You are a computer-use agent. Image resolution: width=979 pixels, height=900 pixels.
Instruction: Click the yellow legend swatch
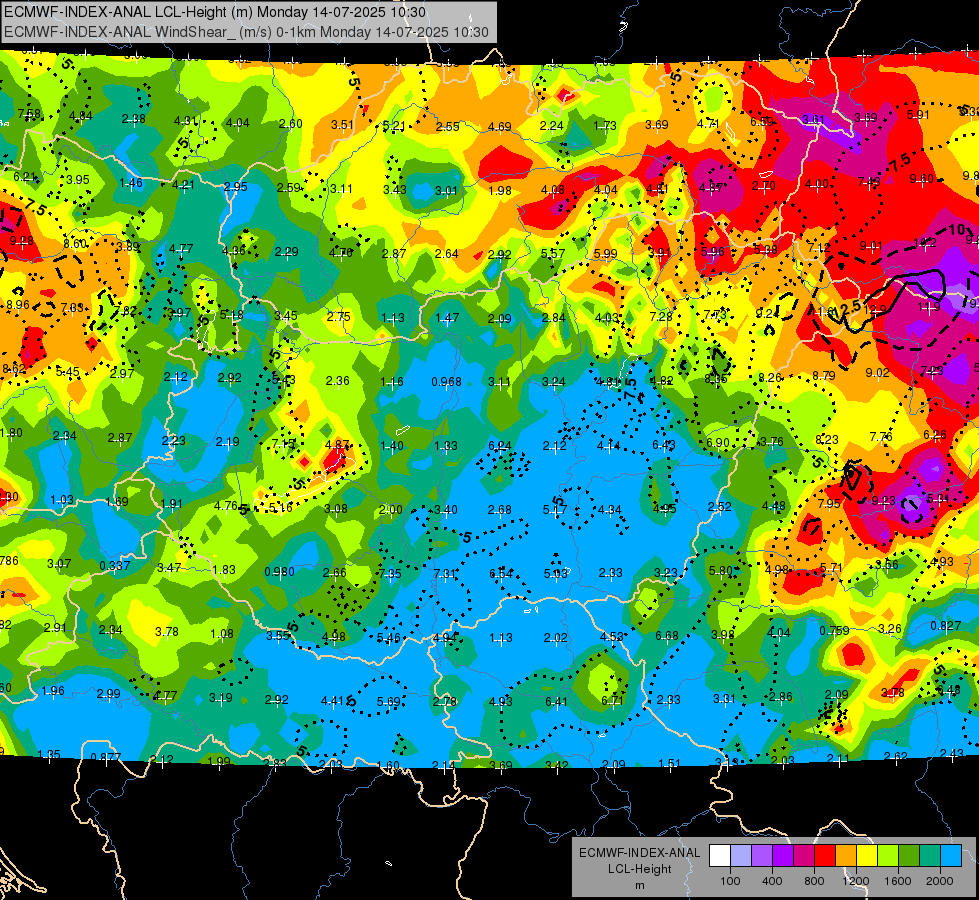867,856
